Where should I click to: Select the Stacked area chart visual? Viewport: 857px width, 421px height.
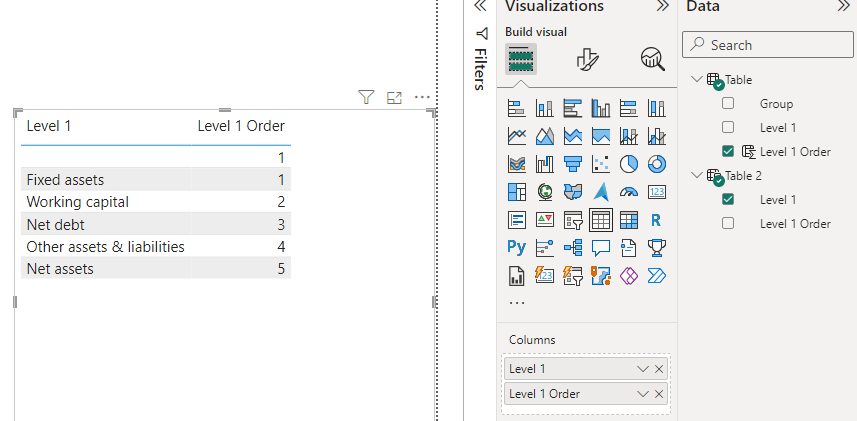572,136
